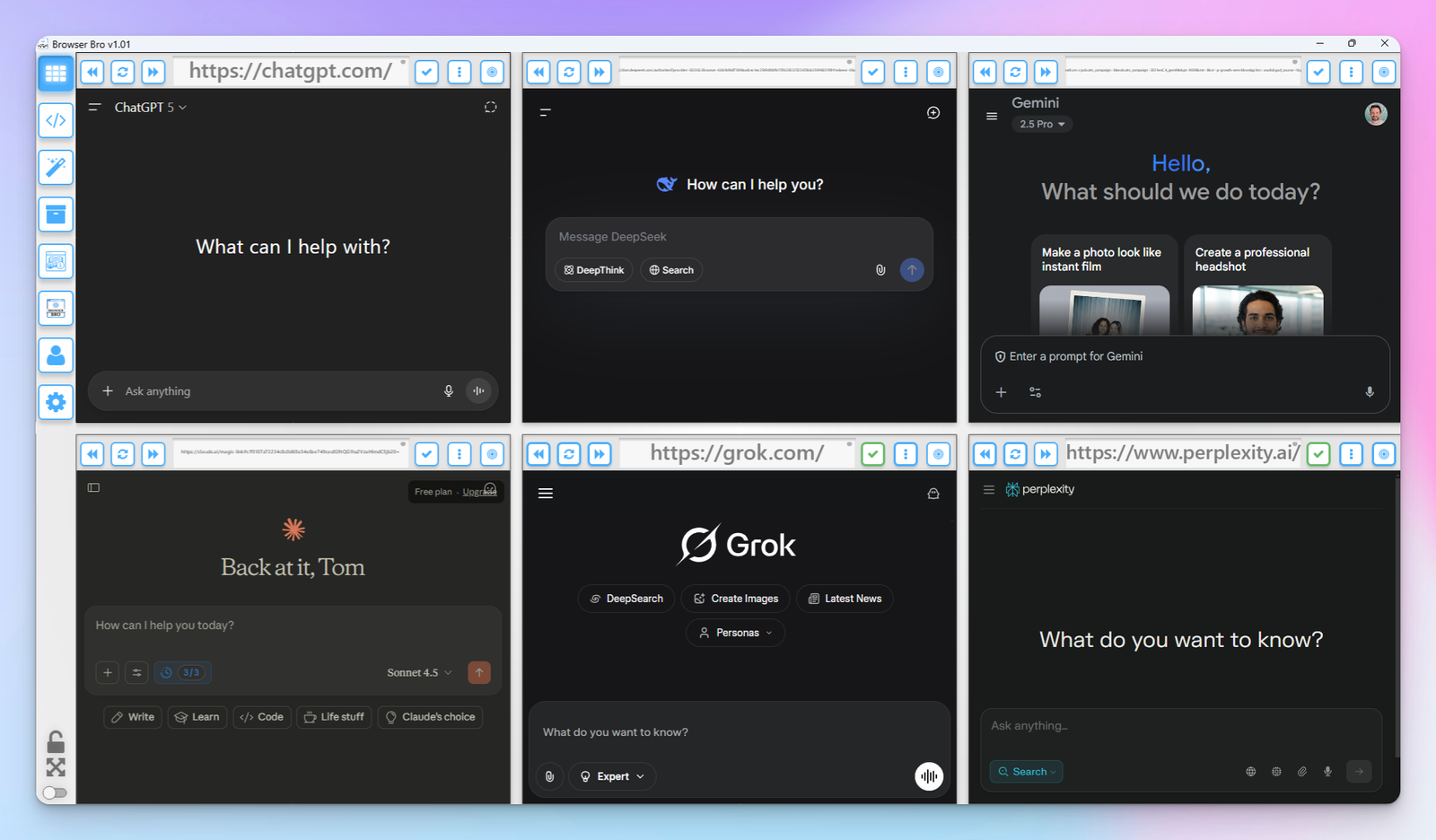Screen dimensions: 1436x840
Task: Click the DeepThink button
Action: (594, 270)
